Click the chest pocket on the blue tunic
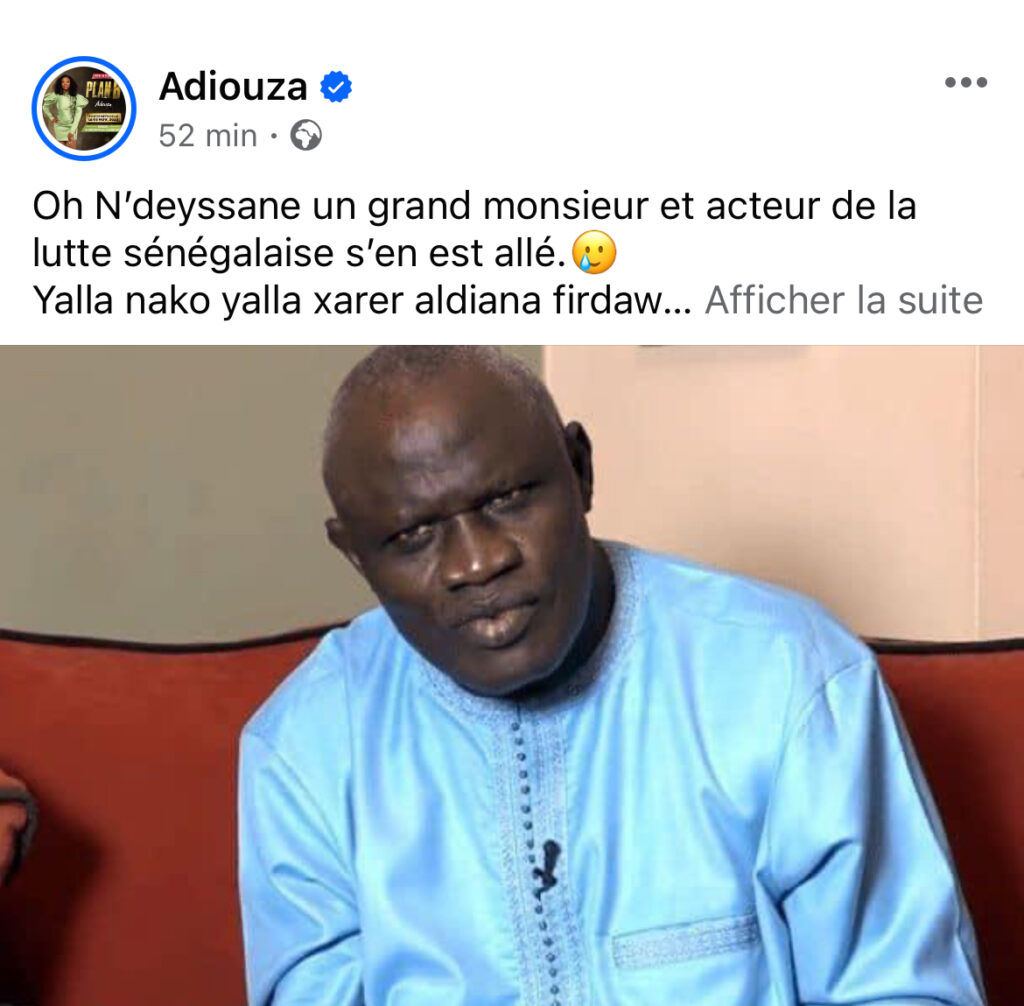The image size is (1024, 1006). pyautogui.click(x=686, y=941)
